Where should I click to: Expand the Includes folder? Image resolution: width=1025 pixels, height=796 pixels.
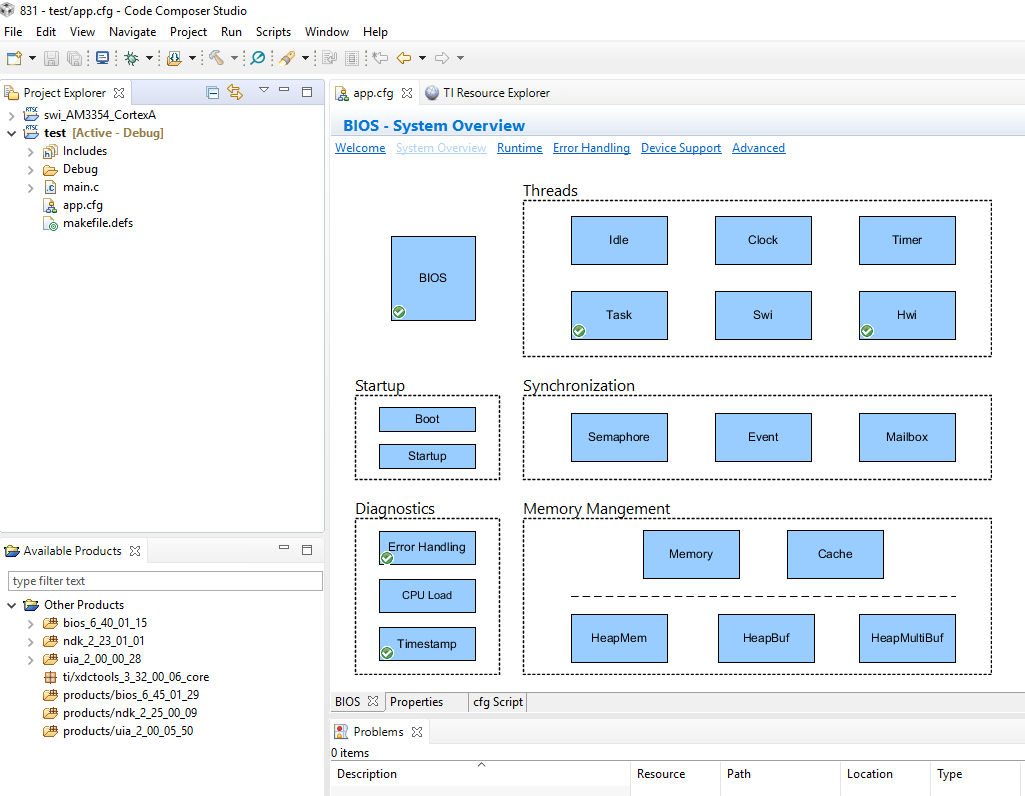pos(31,152)
